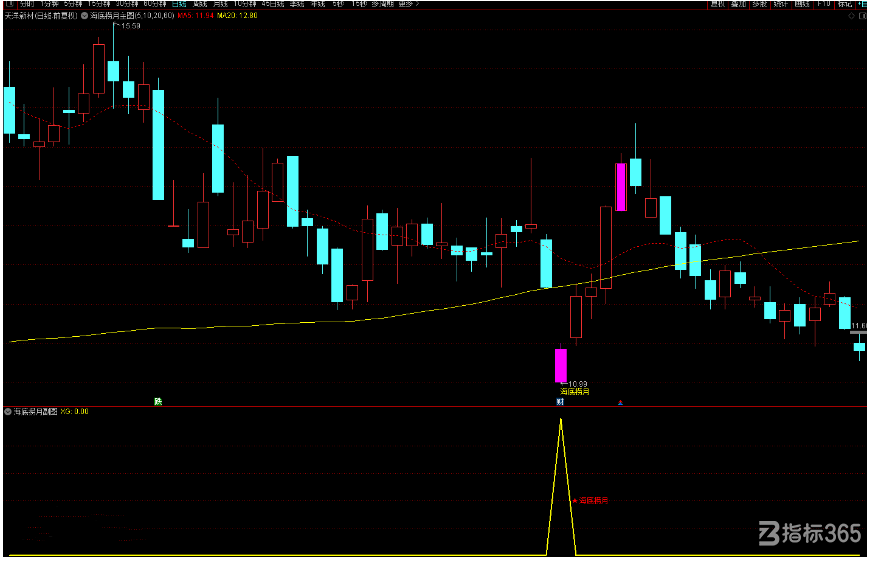
Task: Click the MA5: 11.94 value label
Action: click(x=195, y=16)
